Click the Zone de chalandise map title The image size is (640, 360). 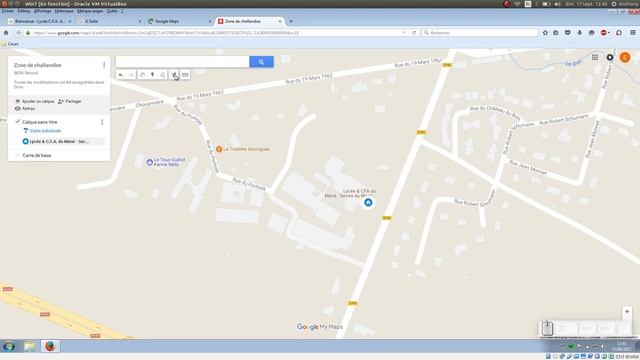pyautogui.click(x=38, y=65)
